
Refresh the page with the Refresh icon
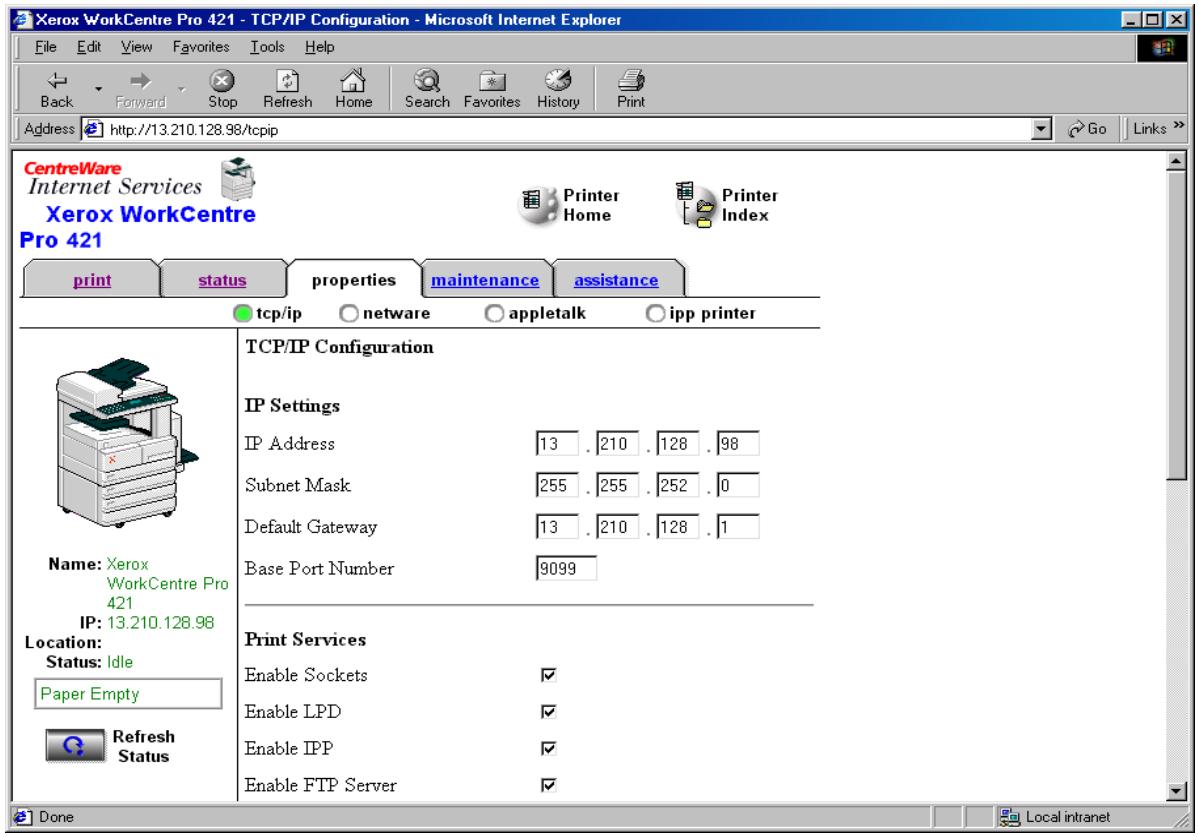pyautogui.click(x=287, y=89)
